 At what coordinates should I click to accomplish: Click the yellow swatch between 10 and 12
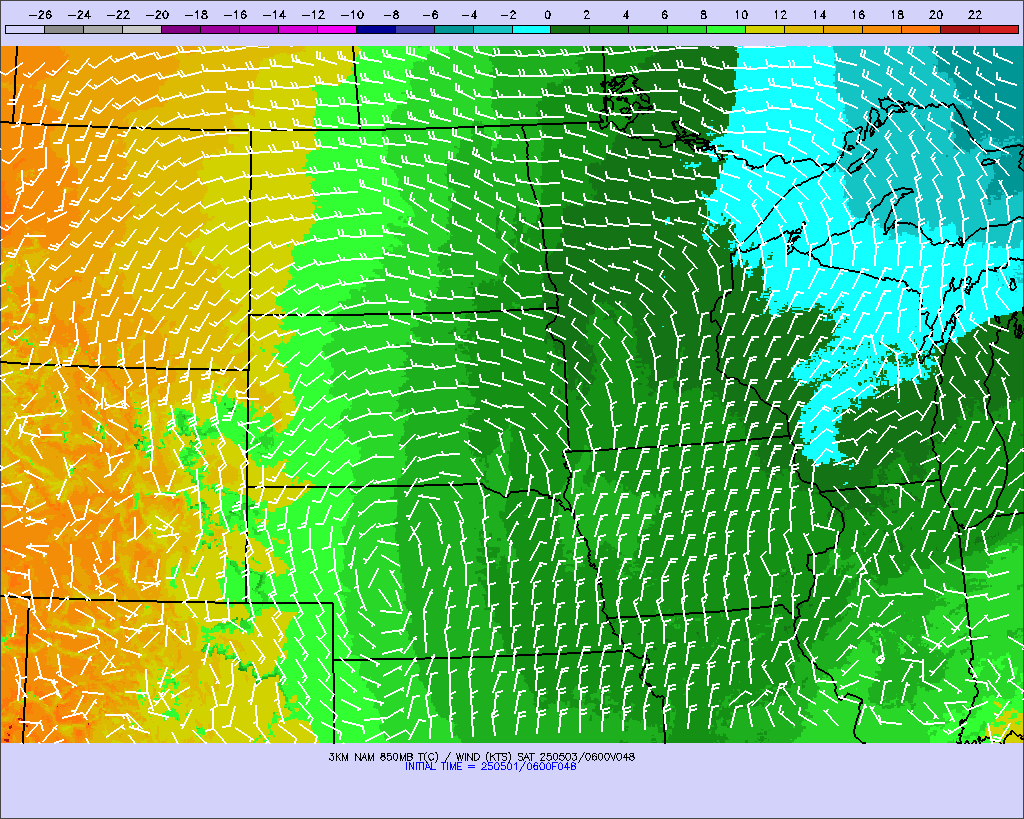point(765,29)
